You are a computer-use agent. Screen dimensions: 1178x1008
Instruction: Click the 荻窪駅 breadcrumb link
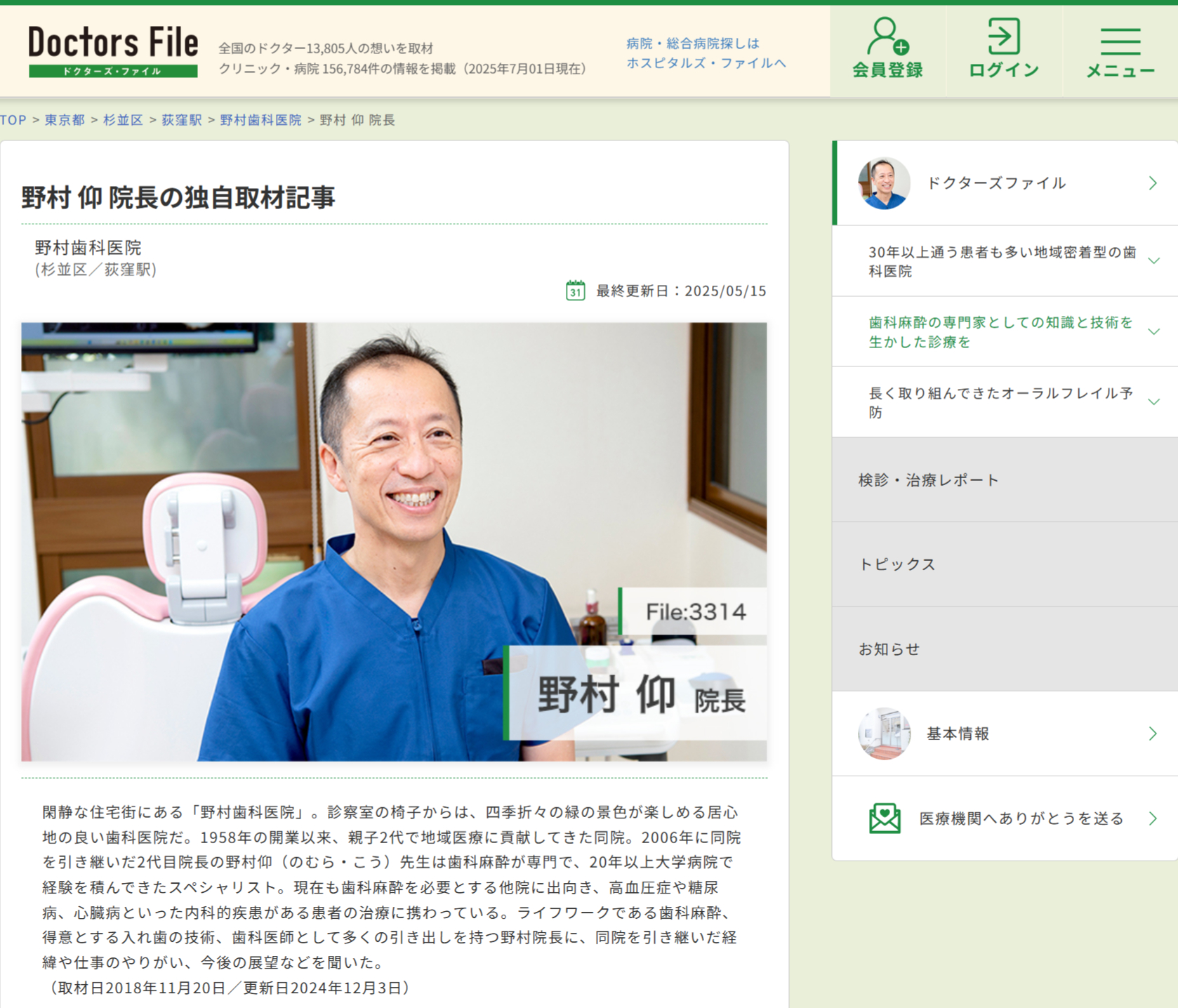pyautogui.click(x=182, y=120)
